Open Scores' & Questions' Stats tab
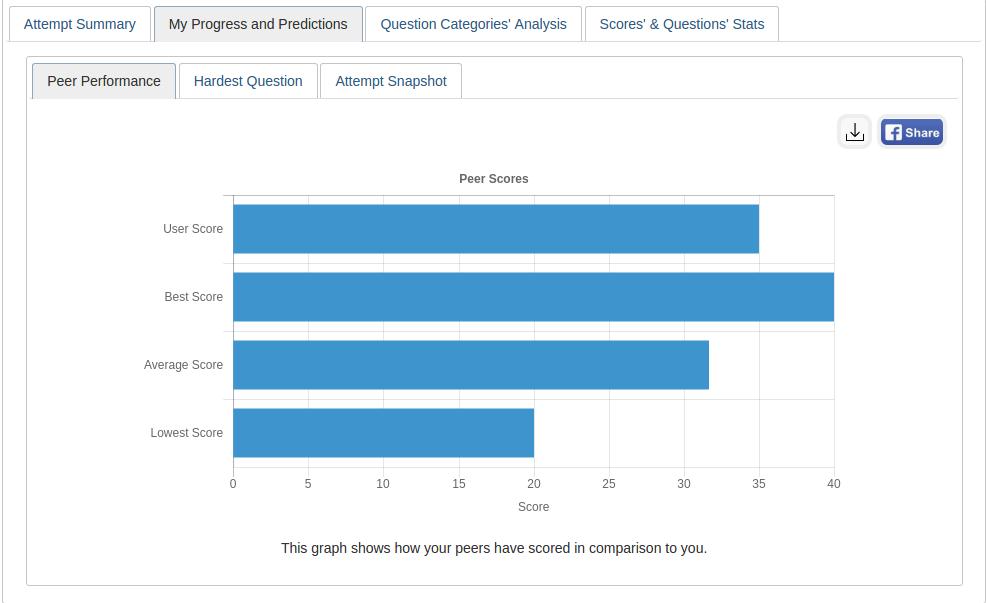The image size is (986, 603). [x=682, y=24]
